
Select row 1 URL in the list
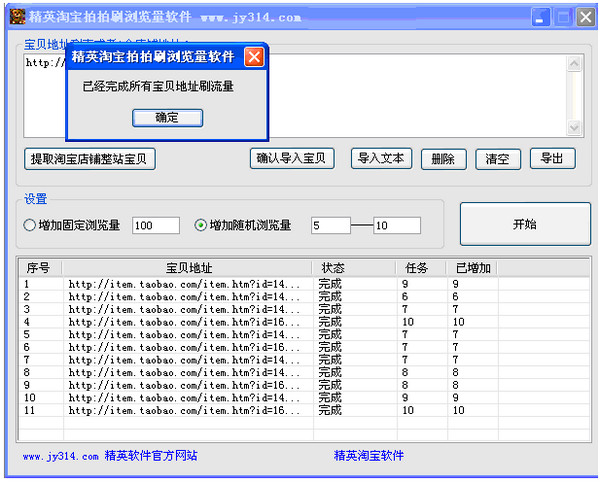pyautogui.click(x=184, y=284)
